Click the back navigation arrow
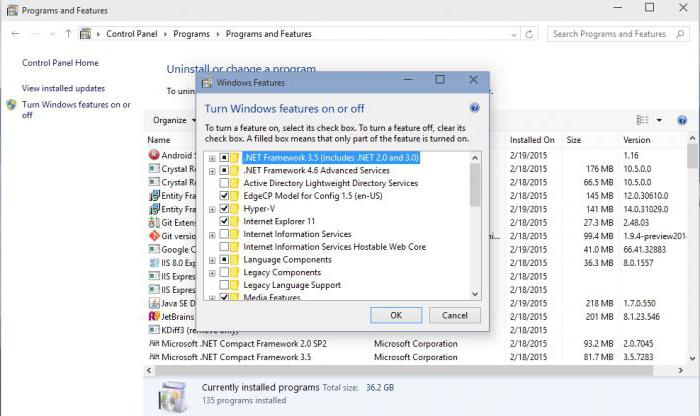700x416 pixels. click(15, 34)
